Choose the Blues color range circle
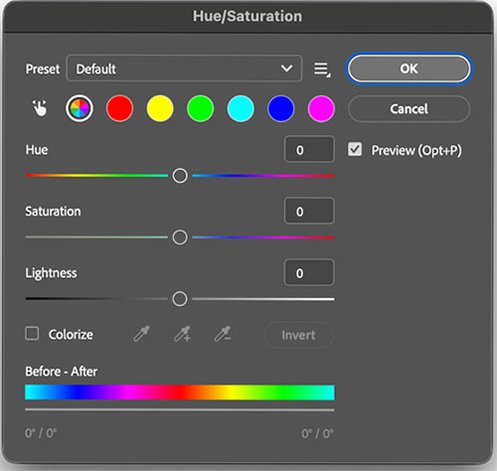Viewport: 497px width, 471px height. click(x=281, y=108)
